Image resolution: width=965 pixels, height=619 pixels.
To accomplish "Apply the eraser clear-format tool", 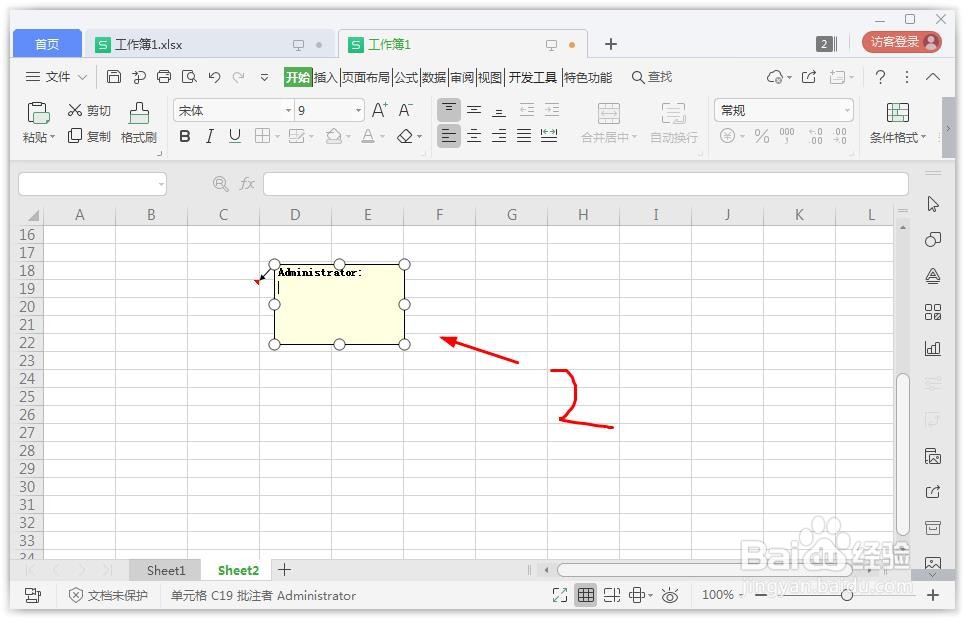I will [x=405, y=136].
